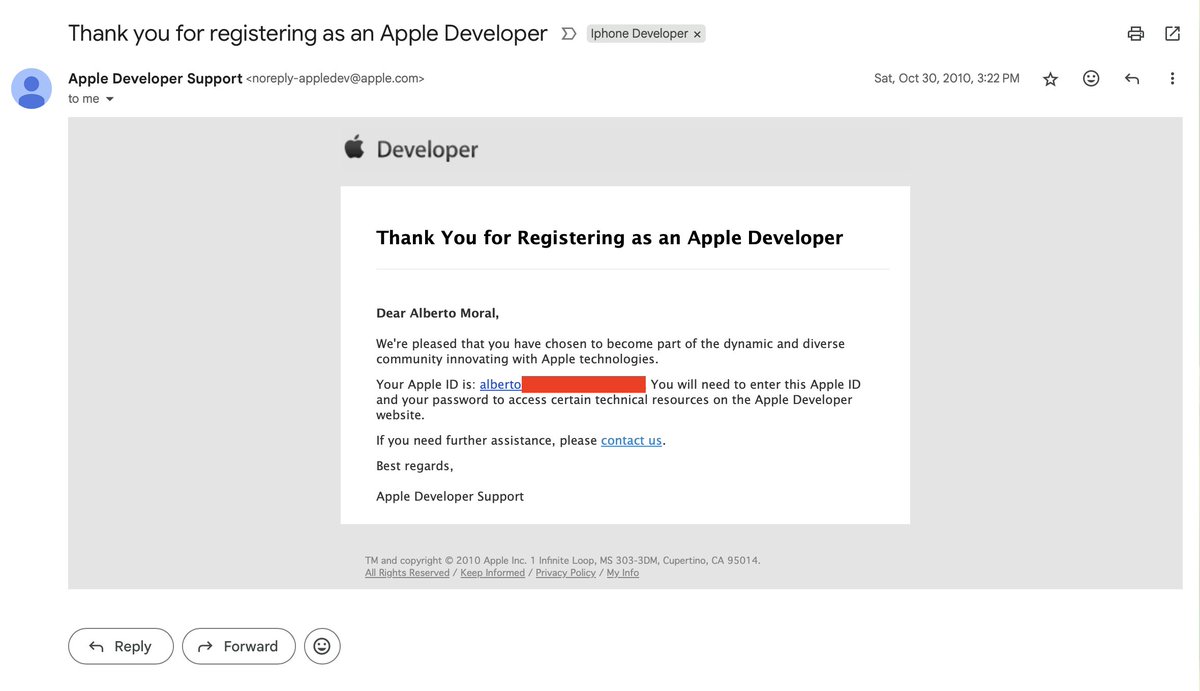Viewport: 1200px width, 691px height.
Task: Print this email with the printer icon
Action: click(1135, 33)
